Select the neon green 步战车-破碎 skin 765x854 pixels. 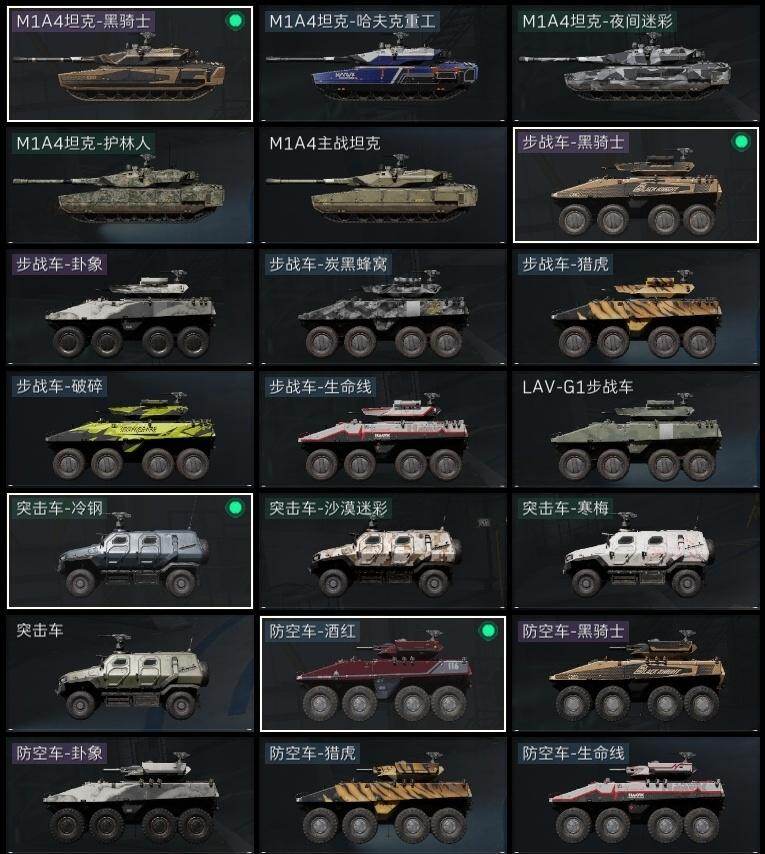pos(130,429)
